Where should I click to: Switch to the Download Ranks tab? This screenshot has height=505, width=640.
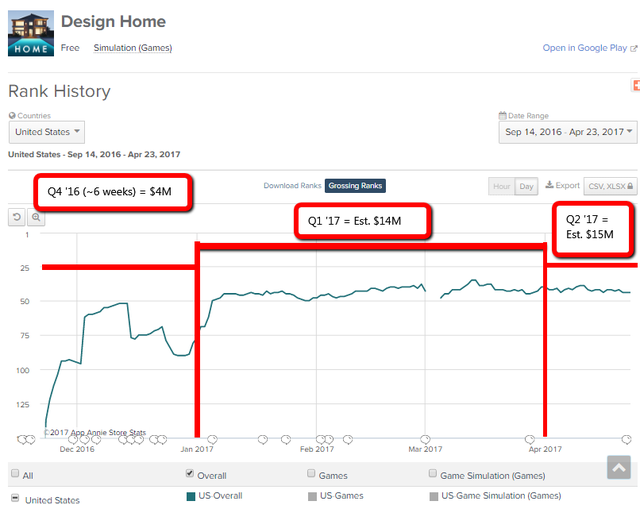pyautogui.click(x=292, y=186)
